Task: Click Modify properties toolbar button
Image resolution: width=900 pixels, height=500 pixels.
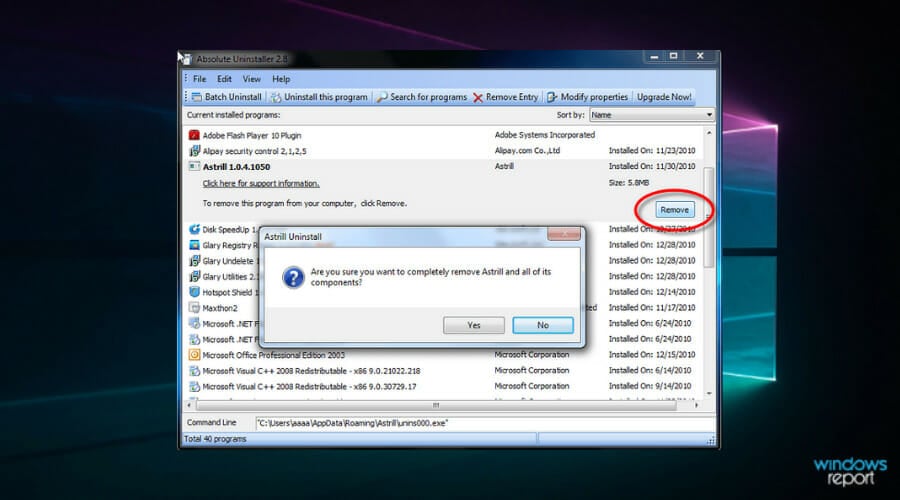Action: point(587,97)
